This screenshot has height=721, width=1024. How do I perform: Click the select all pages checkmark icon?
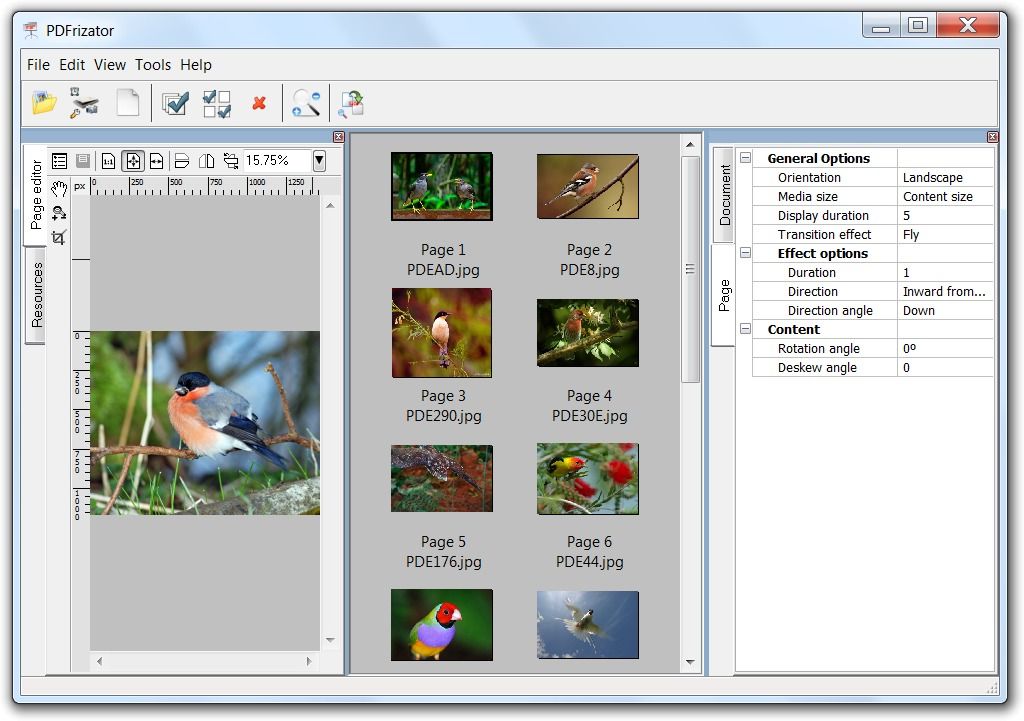click(x=175, y=103)
